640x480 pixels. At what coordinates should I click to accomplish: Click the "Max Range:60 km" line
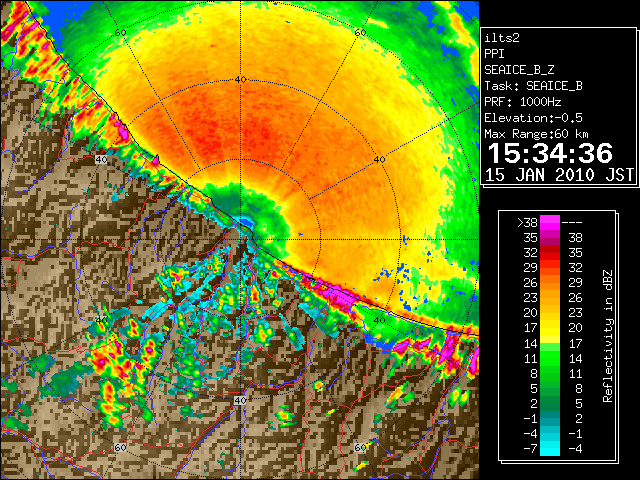[x=536, y=134]
